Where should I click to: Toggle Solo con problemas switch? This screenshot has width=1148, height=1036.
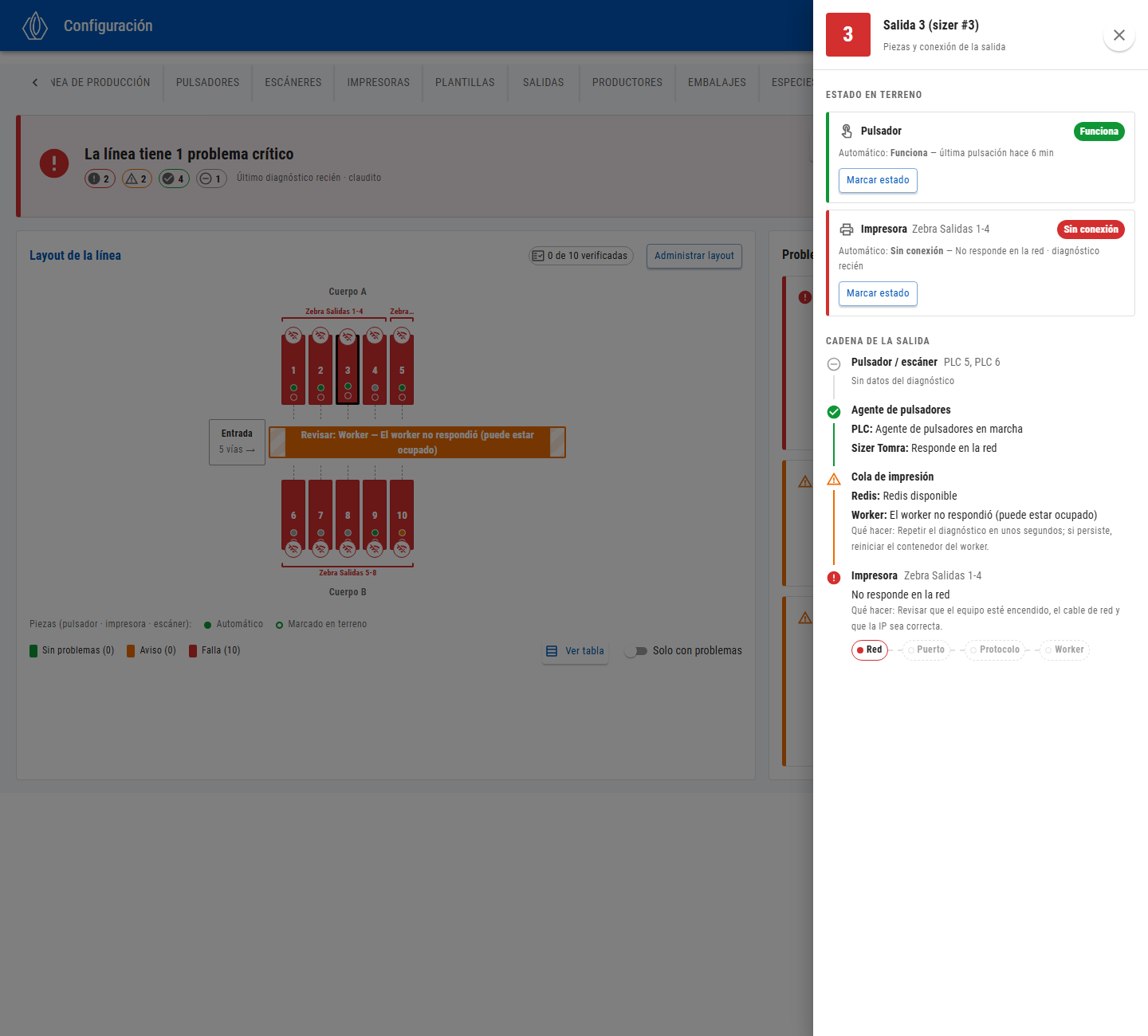(x=636, y=651)
